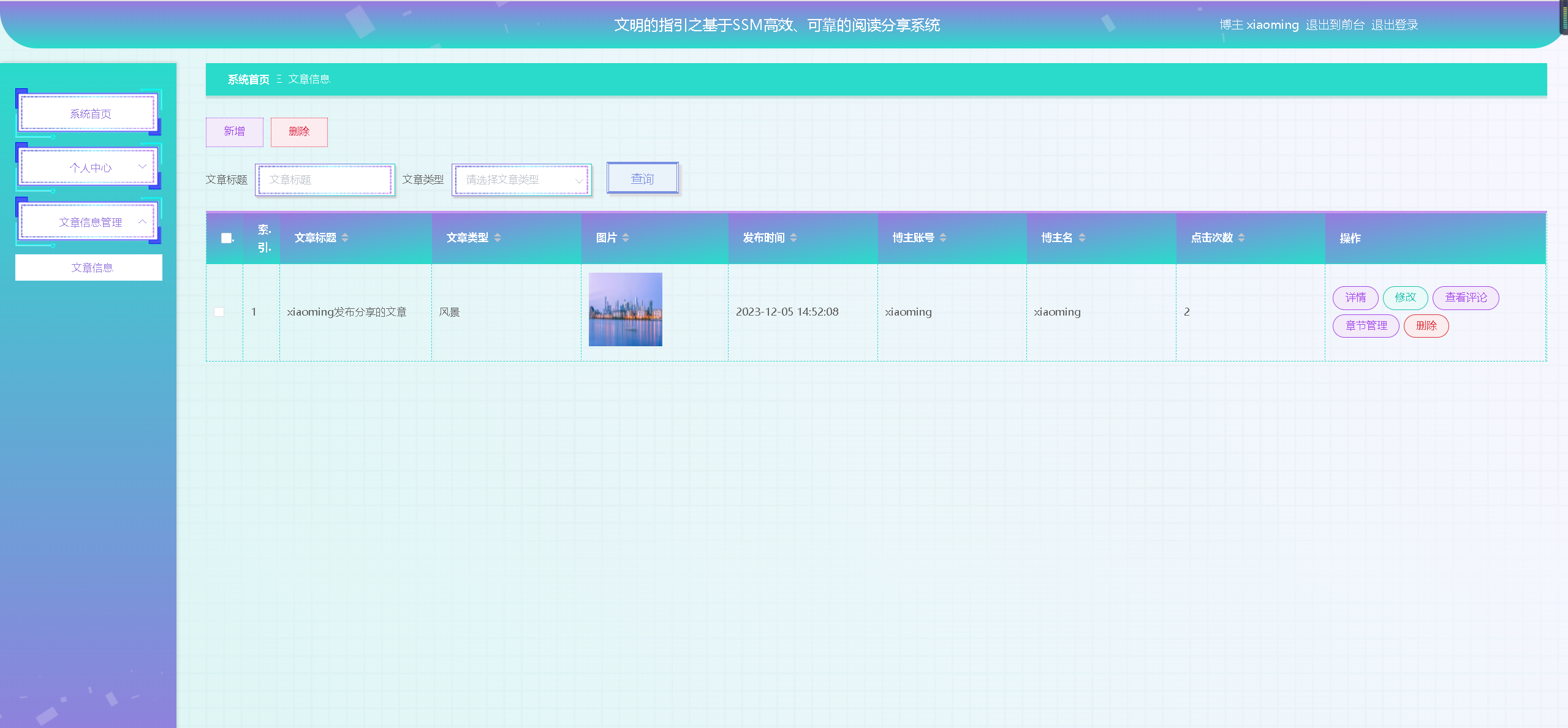Image resolution: width=1568 pixels, height=728 pixels.
Task: Expand 个人中心 sidebar menu
Action: pyautogui.click(x=90, y=167)
